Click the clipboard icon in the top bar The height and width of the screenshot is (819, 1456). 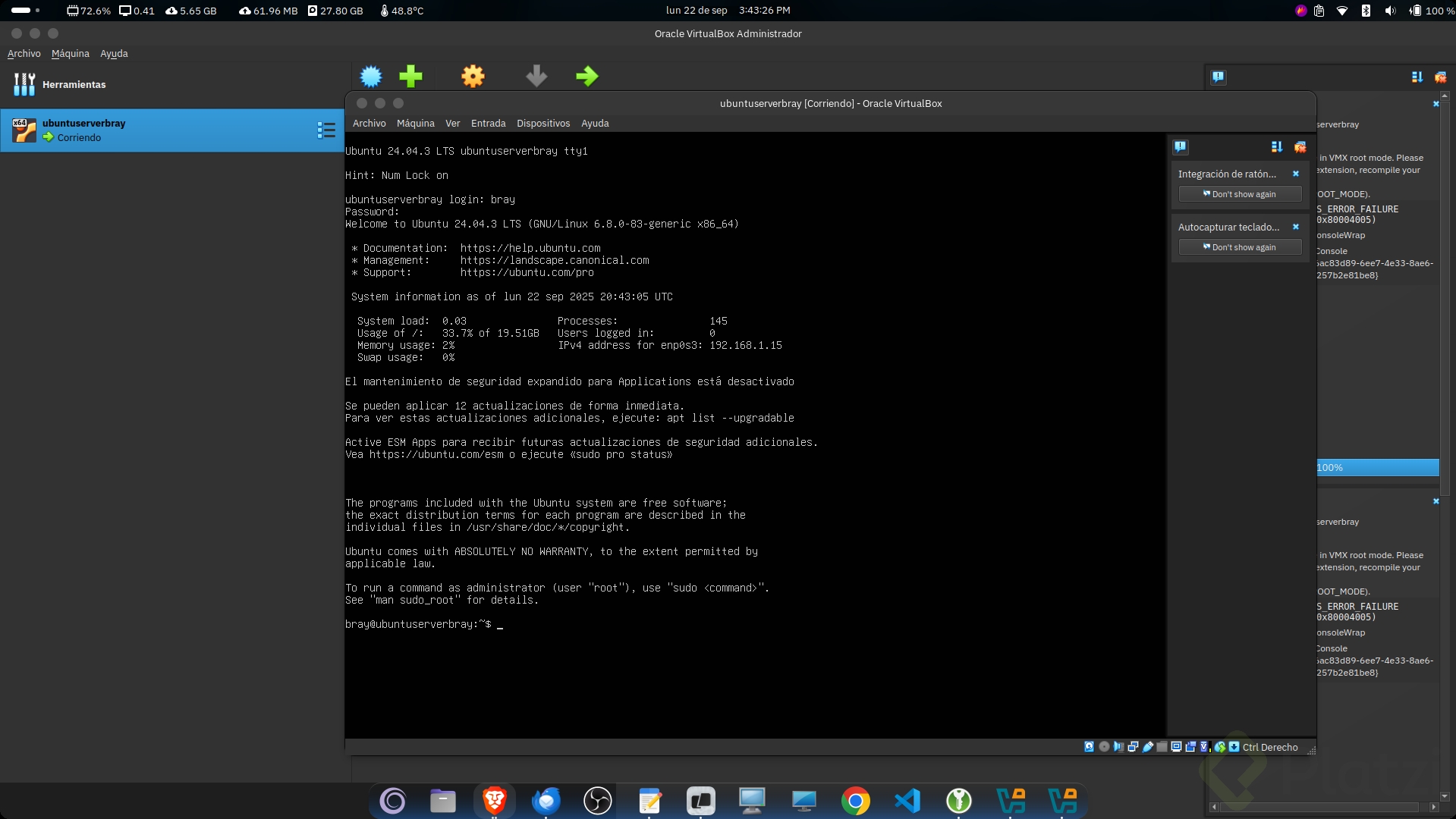(1319, 11)
